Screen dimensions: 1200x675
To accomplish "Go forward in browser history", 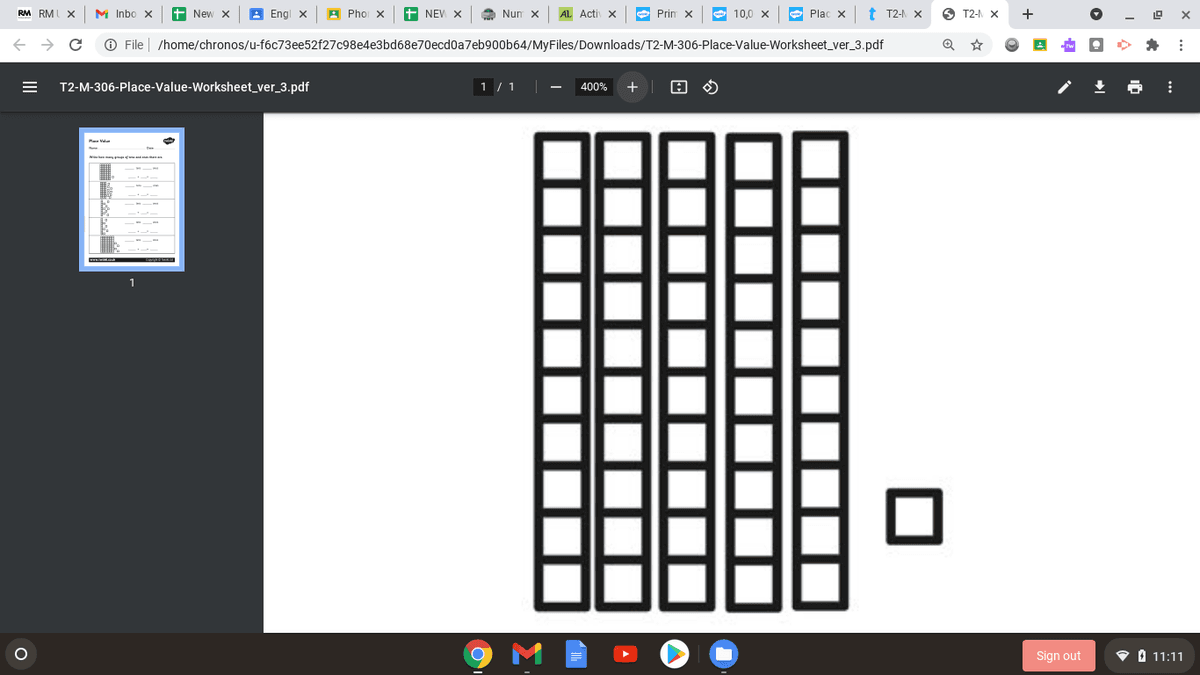I will click(x=49, y=45).
